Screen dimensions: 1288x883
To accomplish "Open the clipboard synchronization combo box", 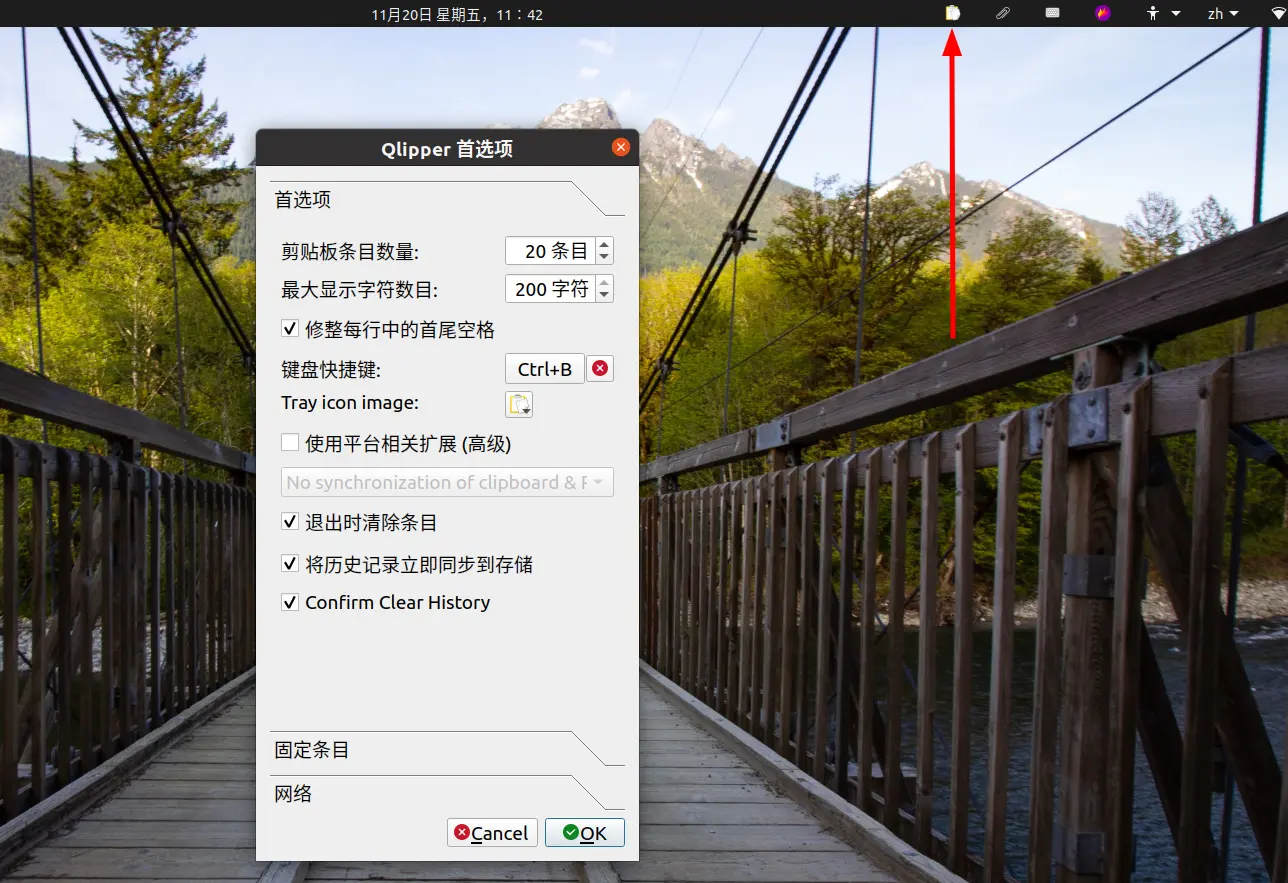I will pyautogui.click(x=448, y=482).
